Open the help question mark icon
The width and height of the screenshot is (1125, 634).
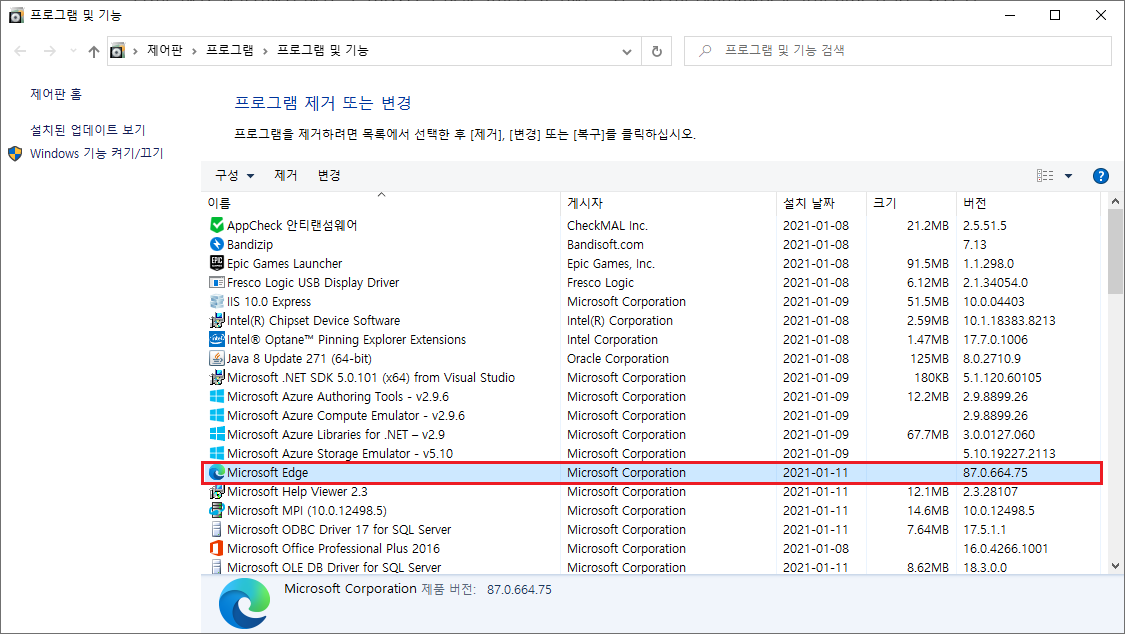tap(1101, 176)
